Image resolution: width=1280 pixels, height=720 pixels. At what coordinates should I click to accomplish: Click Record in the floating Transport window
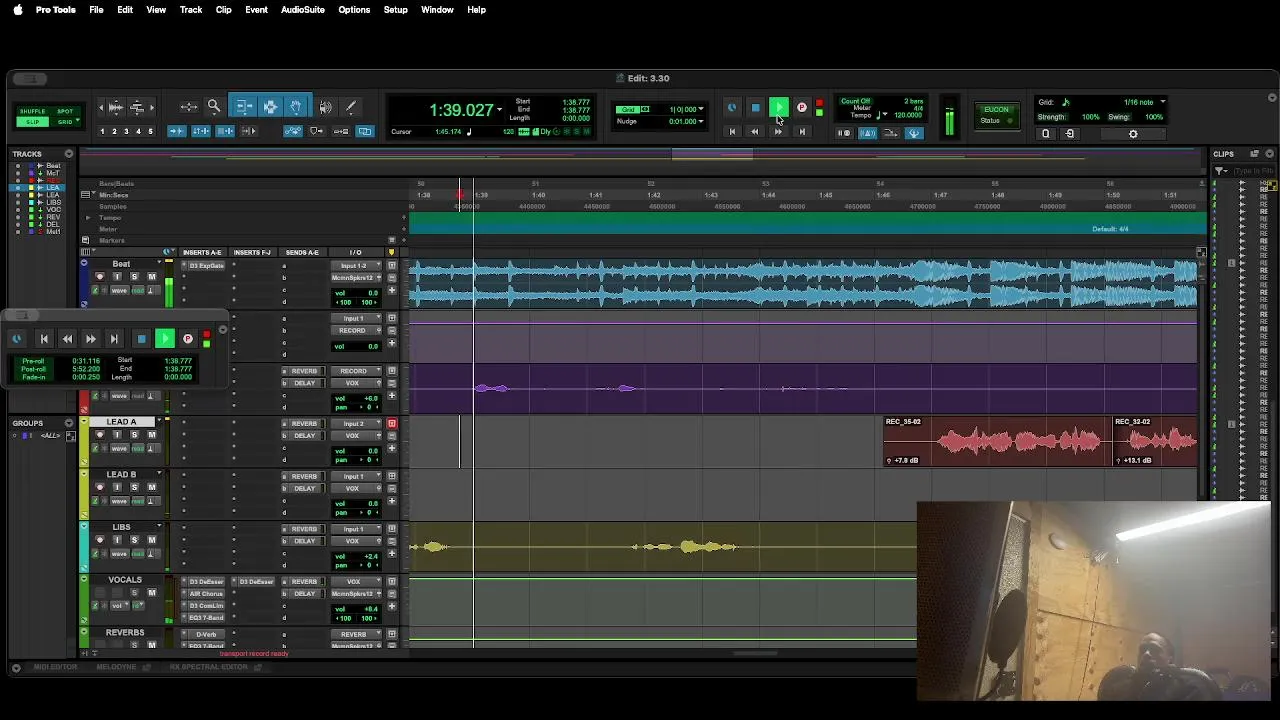[188, 339]
